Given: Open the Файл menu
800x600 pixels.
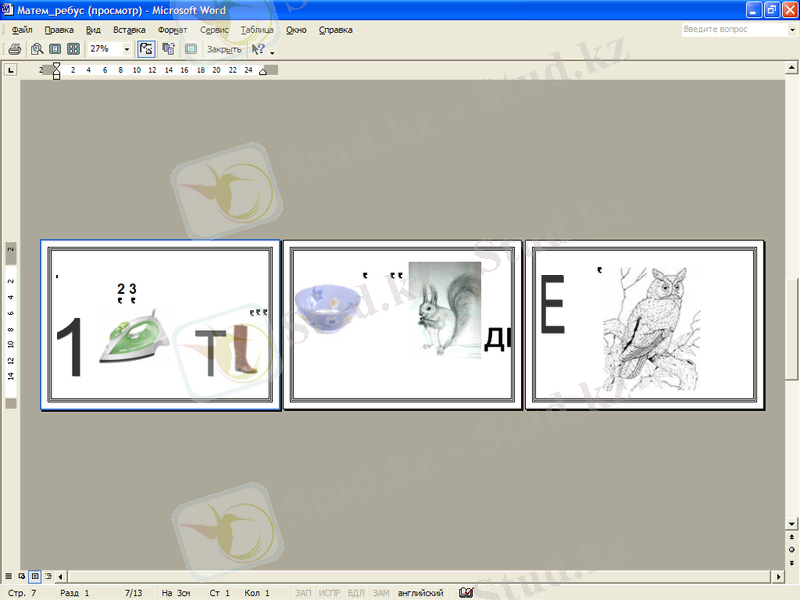Looking at the screenshot, I should pyautogui.click(x=22, y=30).
